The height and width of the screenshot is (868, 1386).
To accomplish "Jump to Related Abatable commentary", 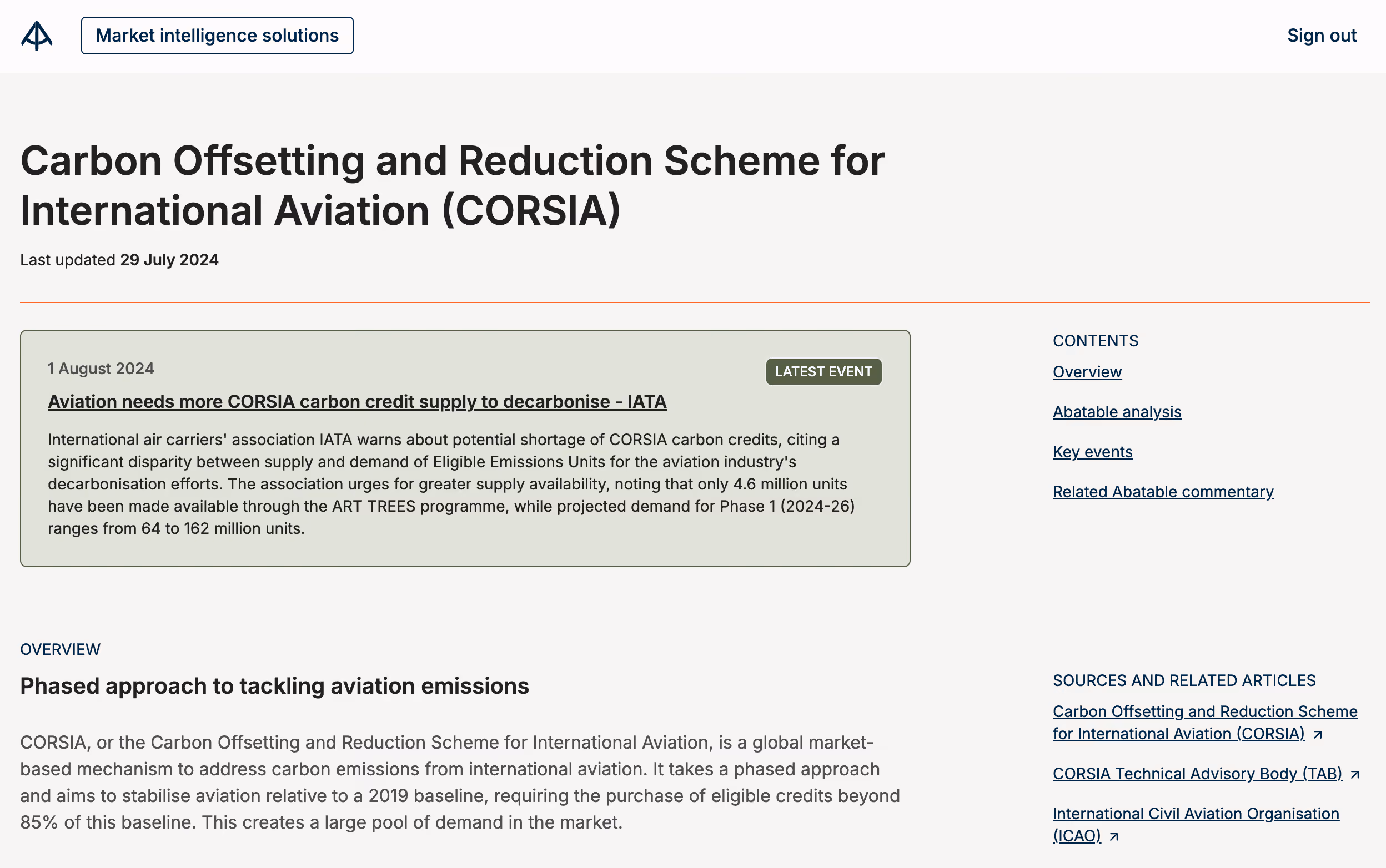I will (1163, 492).
